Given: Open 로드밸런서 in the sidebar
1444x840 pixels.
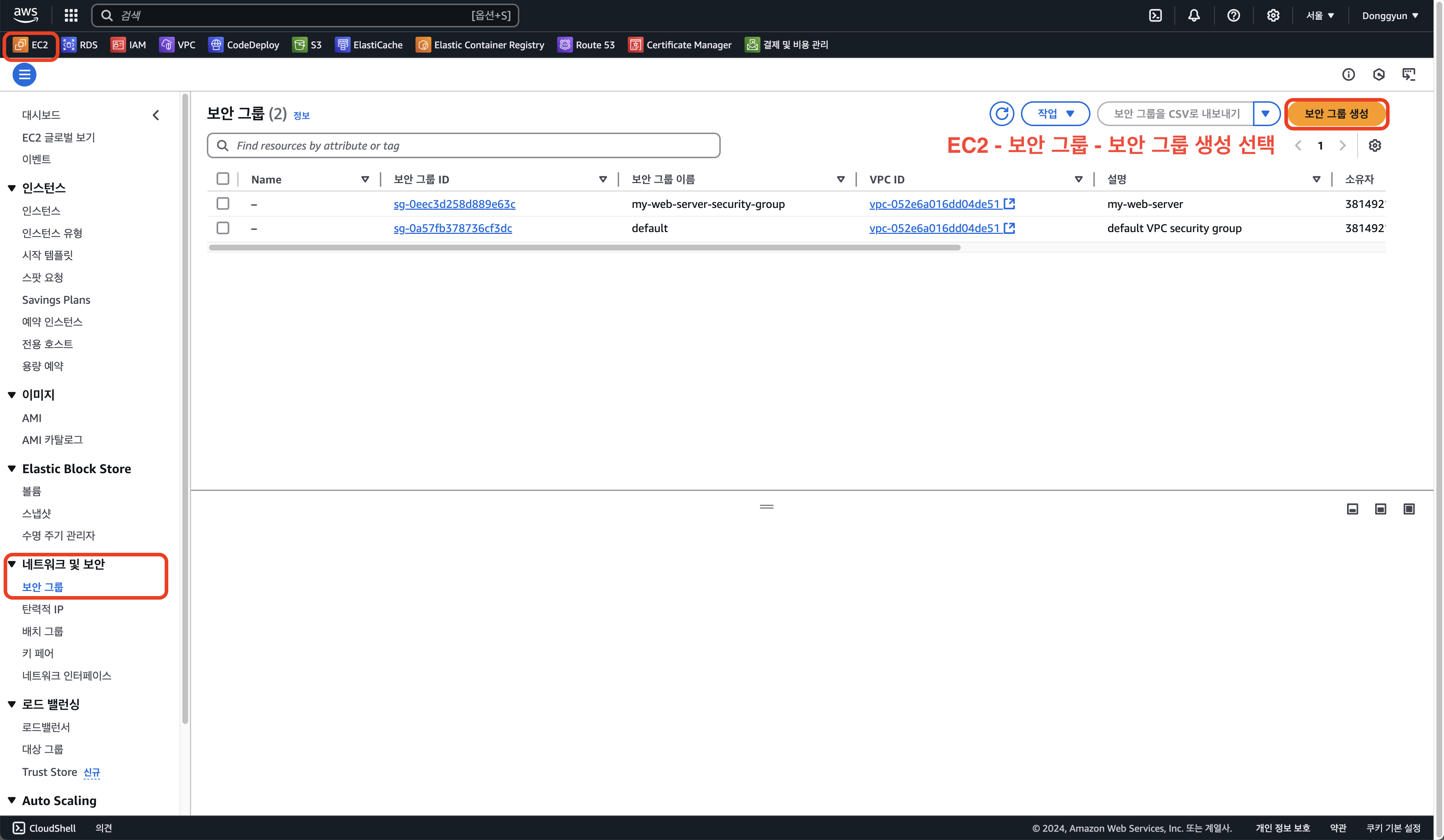Looking at the screenshot, I should 46,727.
